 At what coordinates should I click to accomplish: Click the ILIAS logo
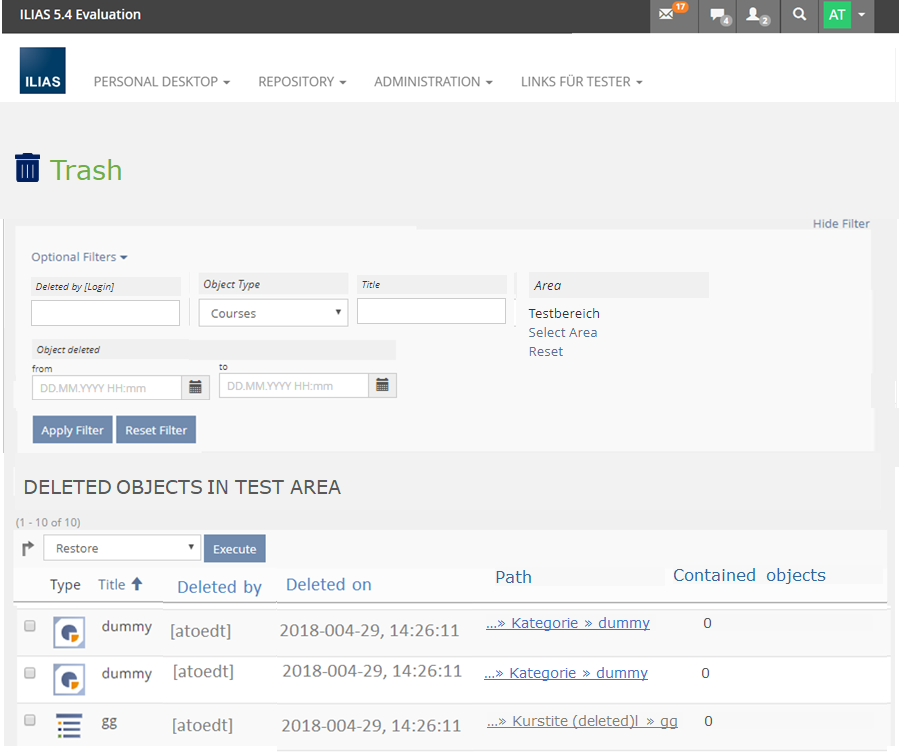point(42,71)
